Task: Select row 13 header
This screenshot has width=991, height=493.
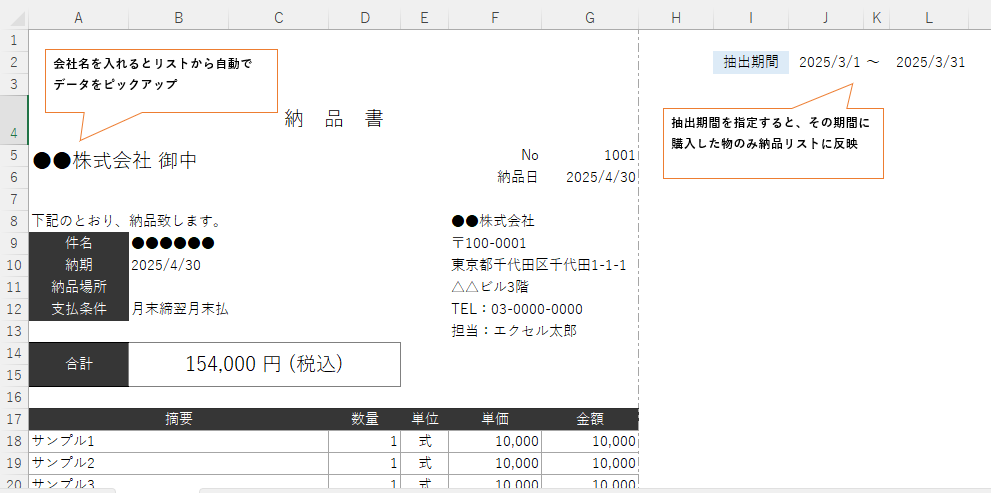Action: pos(15,331)
